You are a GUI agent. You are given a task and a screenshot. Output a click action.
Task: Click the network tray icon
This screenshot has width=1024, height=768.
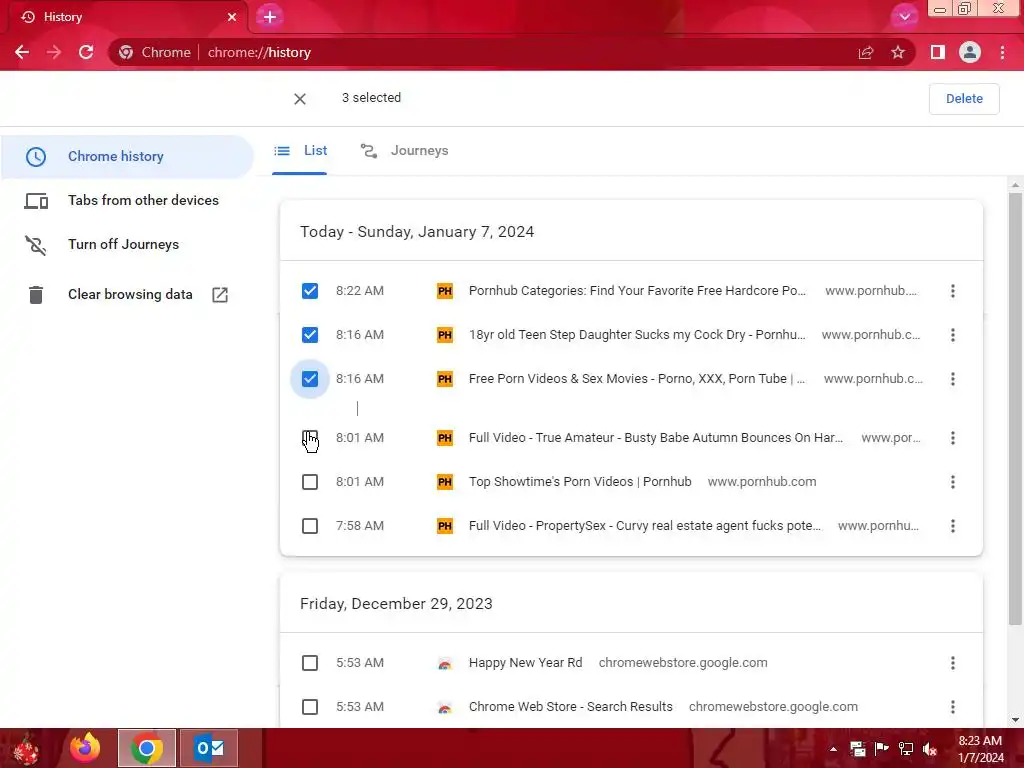[906, 750]
